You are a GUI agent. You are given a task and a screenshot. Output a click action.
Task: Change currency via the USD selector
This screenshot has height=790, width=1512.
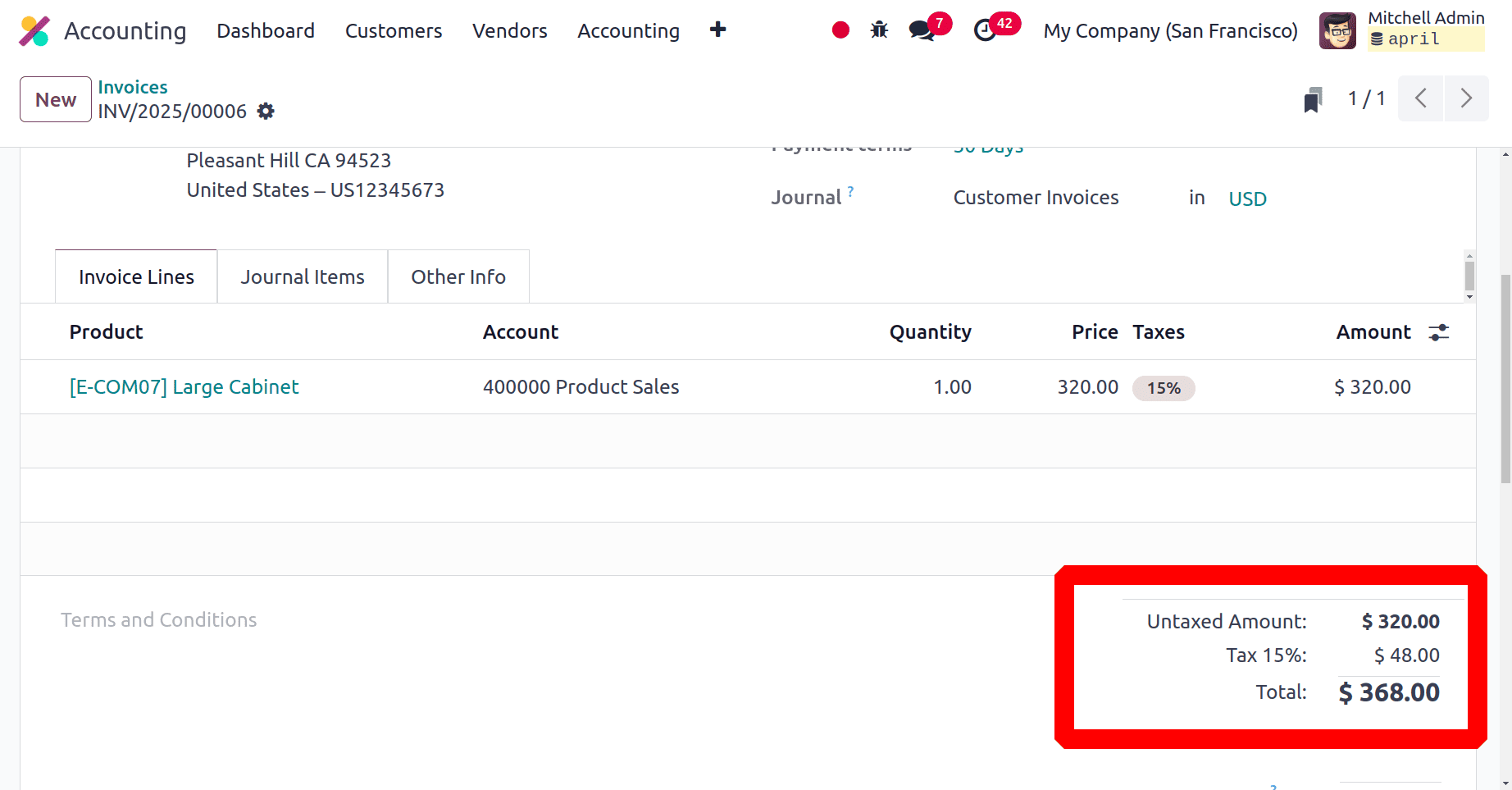1247,198
